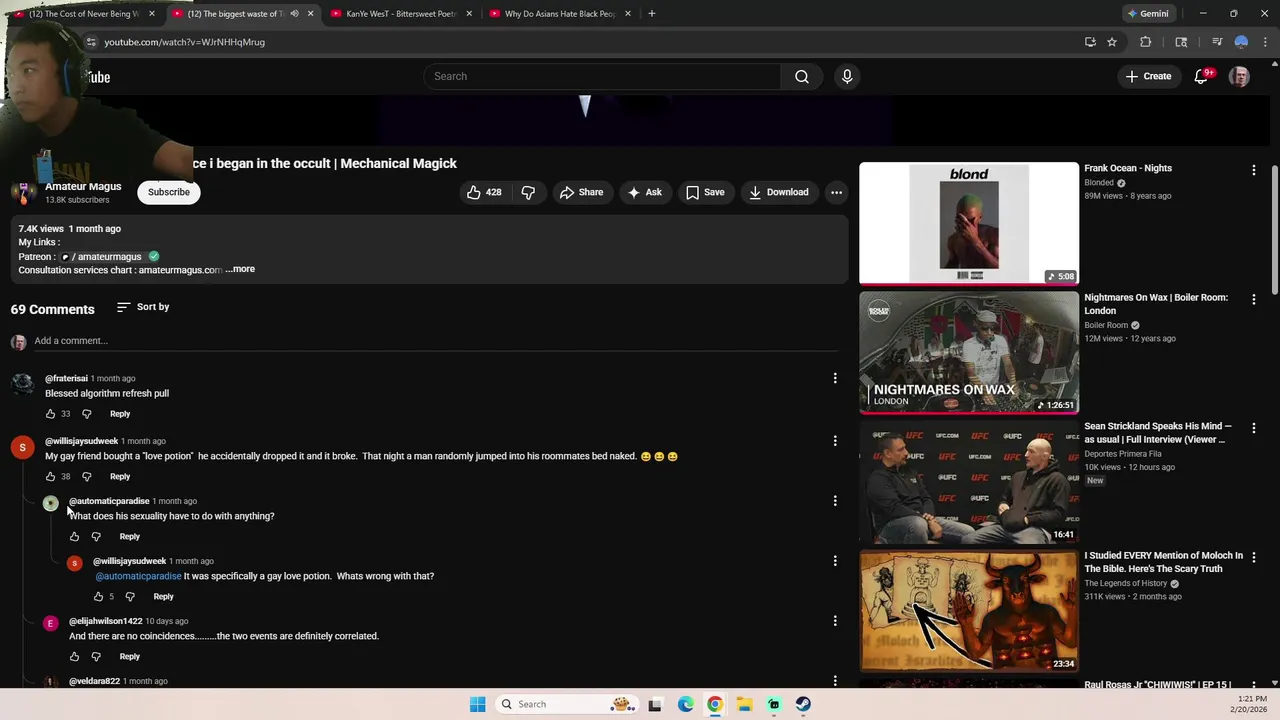Dislike the 'gay love potion' reply
Viewport: 1280px width, 720px height.
pos(130,597)
